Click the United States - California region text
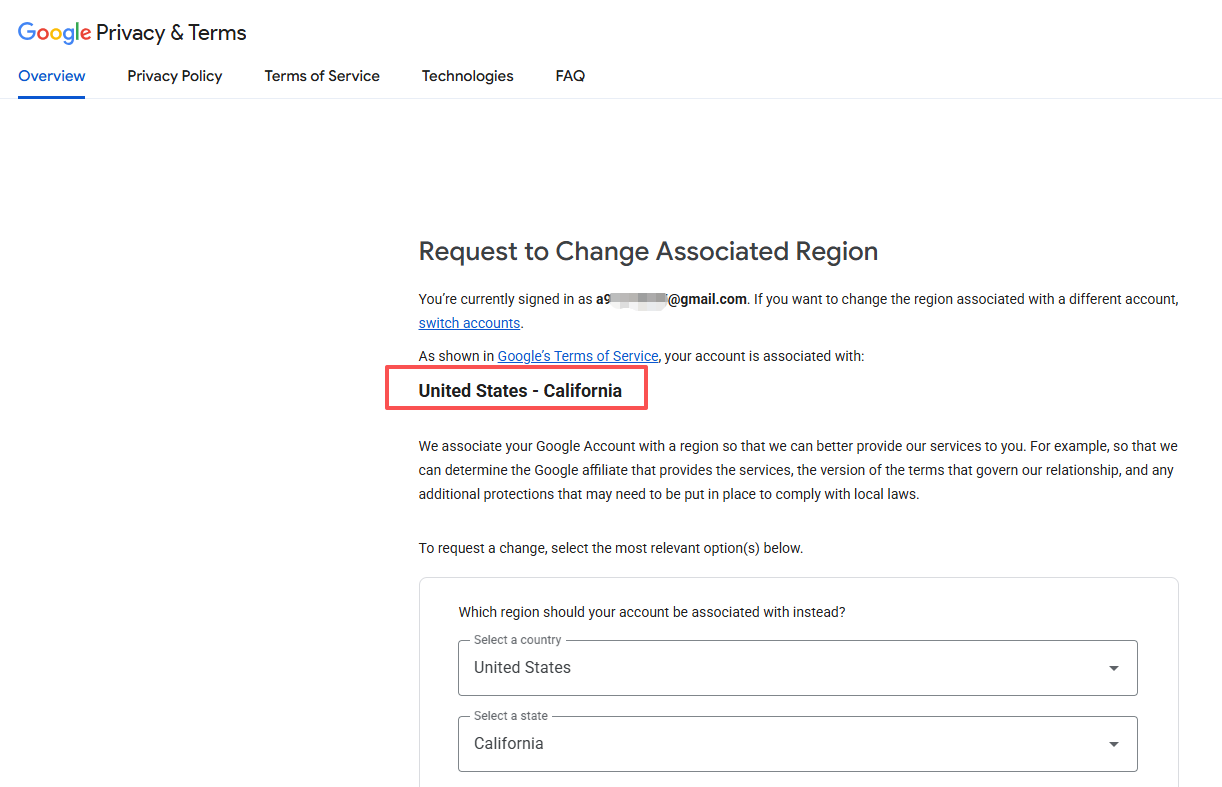This screenshot has width=1222, height=787. (x=520, y=391)
